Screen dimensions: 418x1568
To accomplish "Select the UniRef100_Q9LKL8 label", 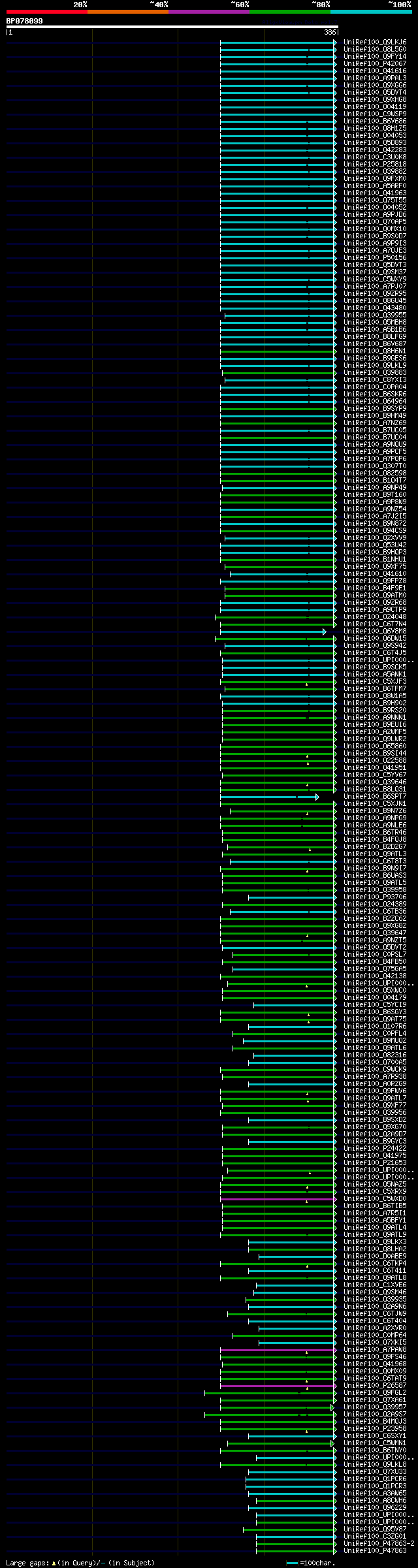I will coord(375,1464).
